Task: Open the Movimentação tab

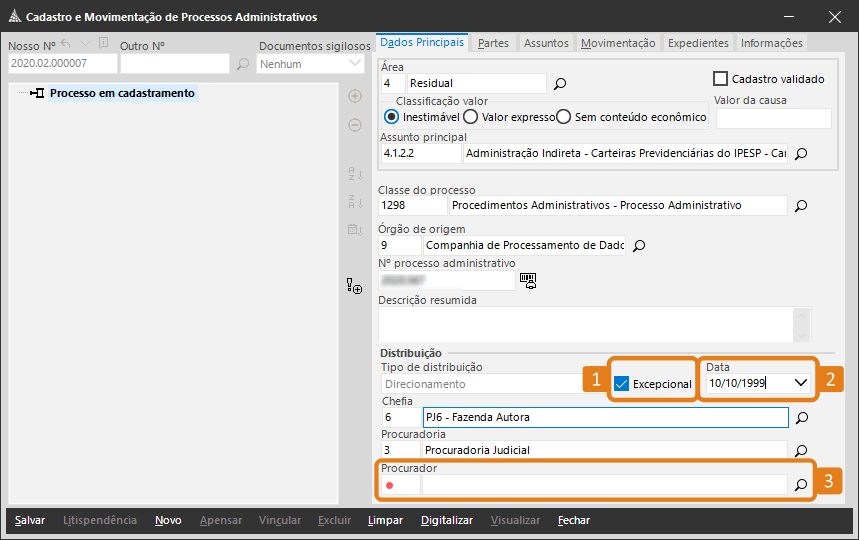Action: [618, 43]
